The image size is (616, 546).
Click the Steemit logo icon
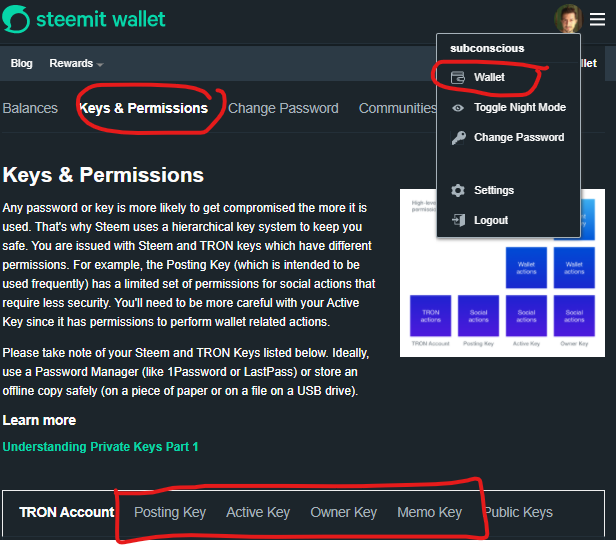tap(17, 18)
